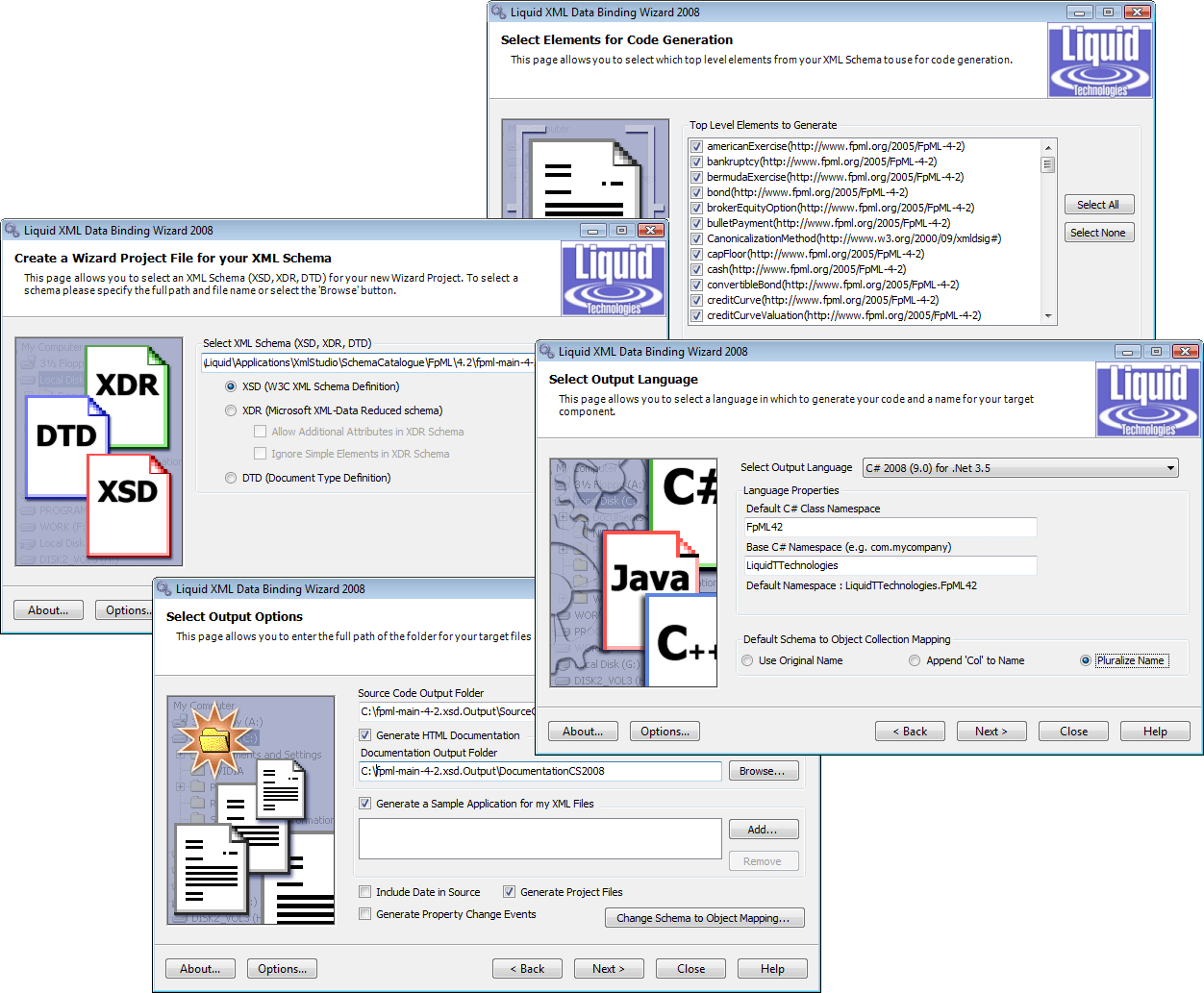Click Default C# Class Namespace field
Viewport: 1204px width, 993px height.
(x=890, y=527)
